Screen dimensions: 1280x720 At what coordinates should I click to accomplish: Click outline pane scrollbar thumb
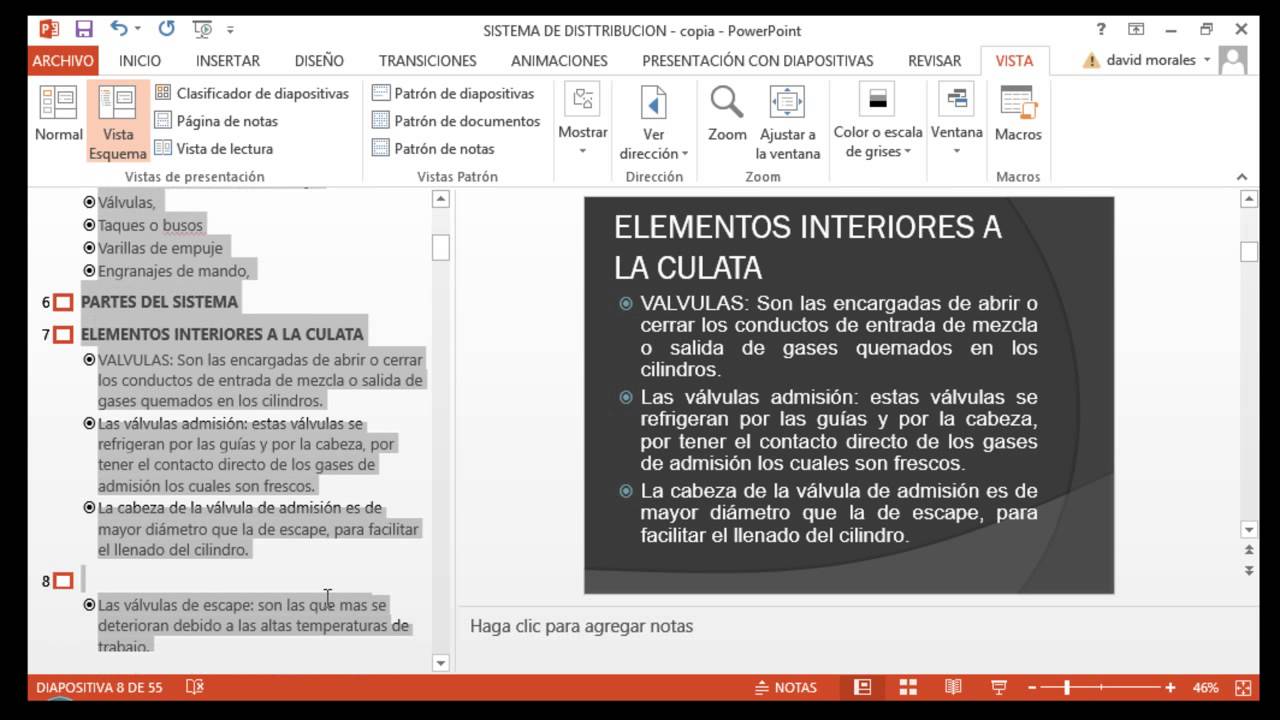click(x=440, y=247)
